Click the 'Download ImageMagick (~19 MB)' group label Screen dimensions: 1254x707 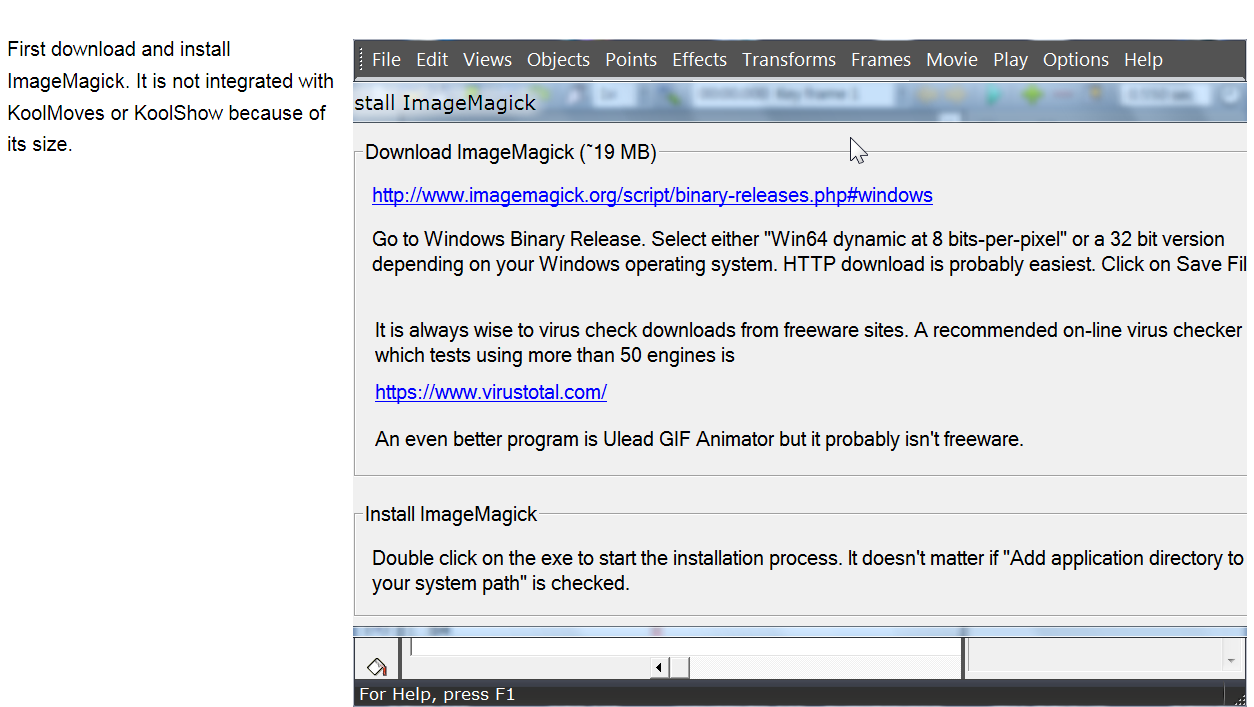pyautogui.click(x=511, y=153)
